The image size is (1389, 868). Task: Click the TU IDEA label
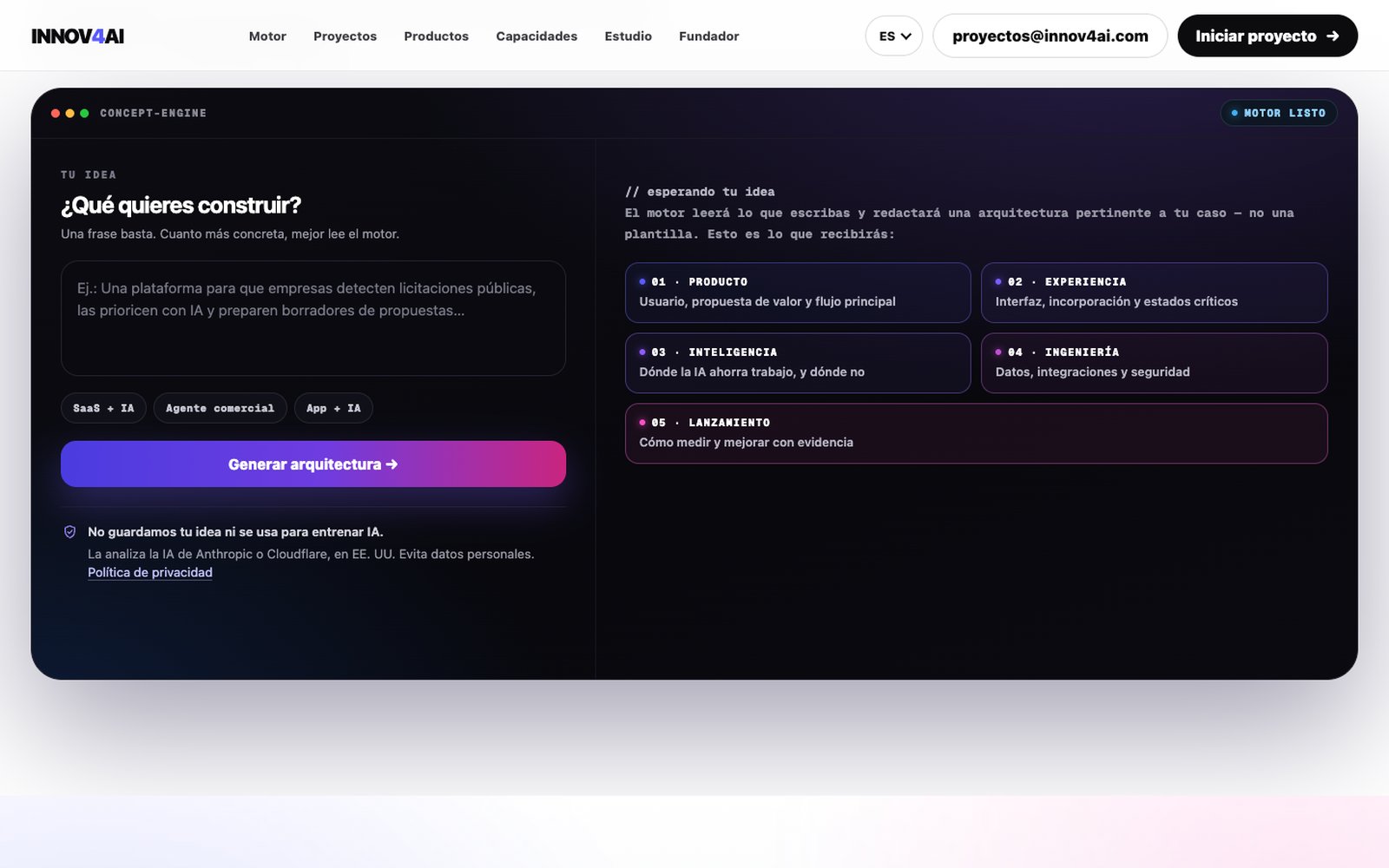[89, 174]
